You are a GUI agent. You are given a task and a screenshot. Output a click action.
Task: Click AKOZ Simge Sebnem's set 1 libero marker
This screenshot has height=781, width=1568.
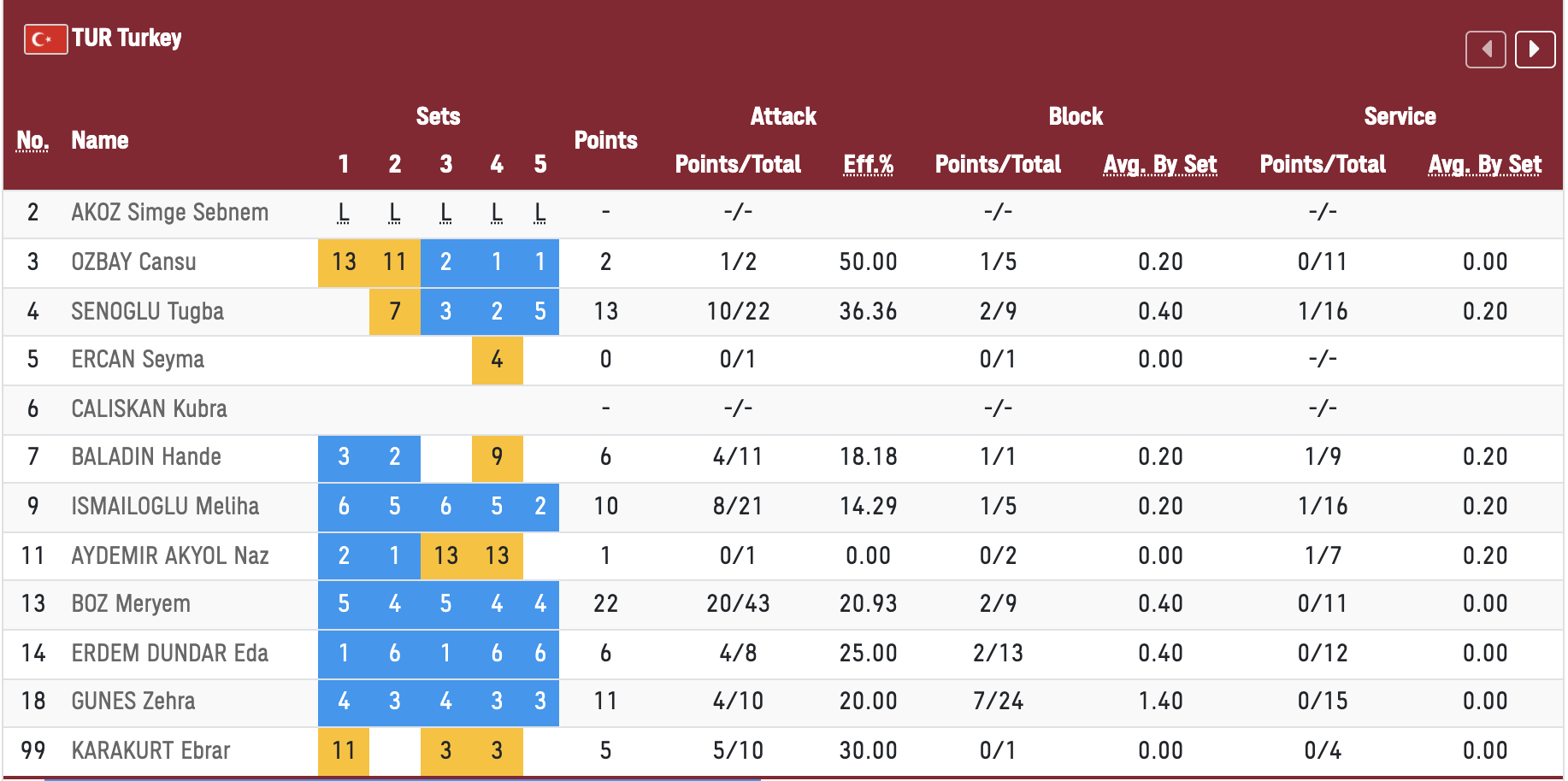click(x=344, y=213)
